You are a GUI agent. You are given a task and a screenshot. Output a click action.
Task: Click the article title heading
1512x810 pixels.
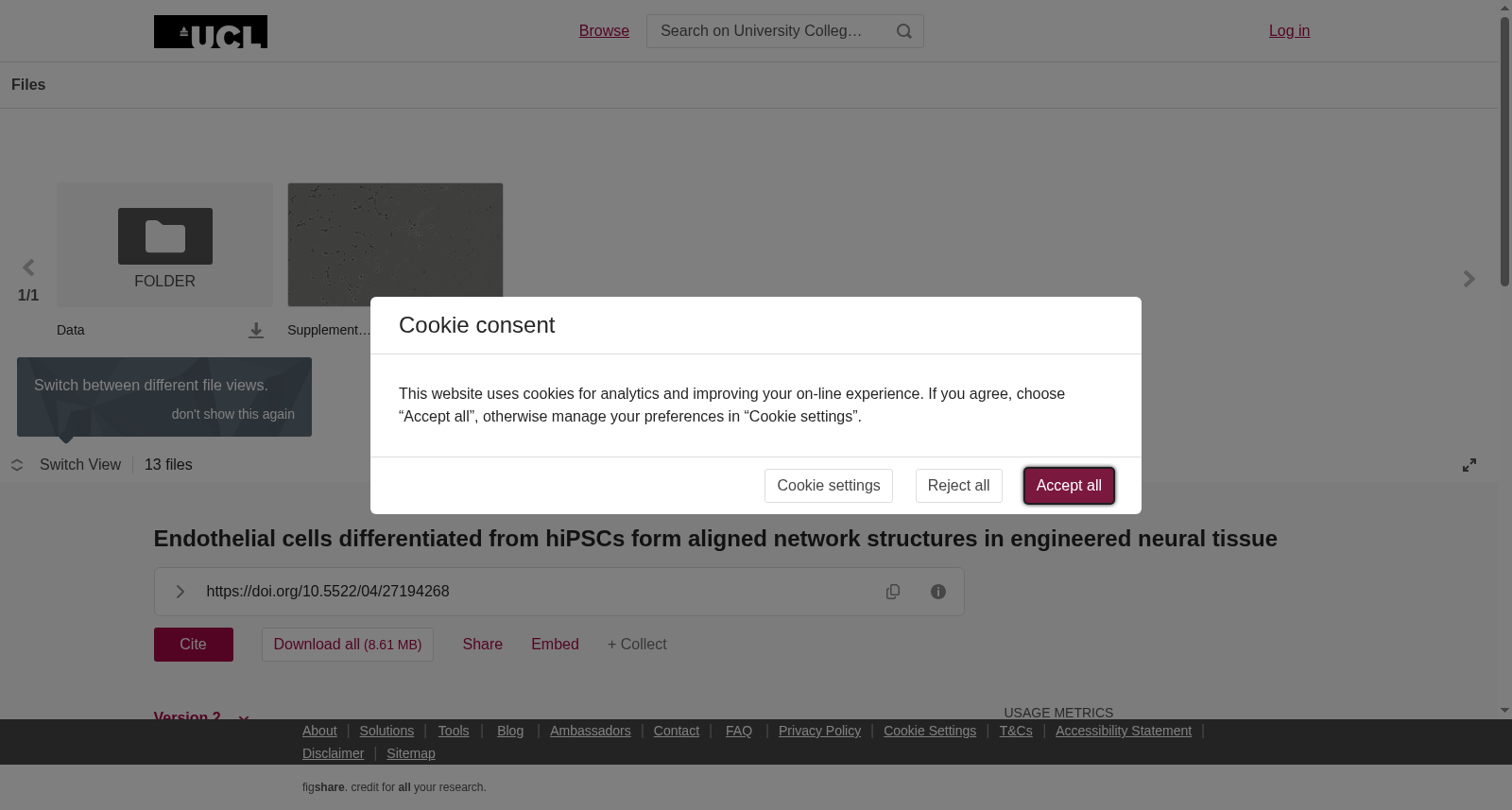pyautogui.click(x=715, y=539)
